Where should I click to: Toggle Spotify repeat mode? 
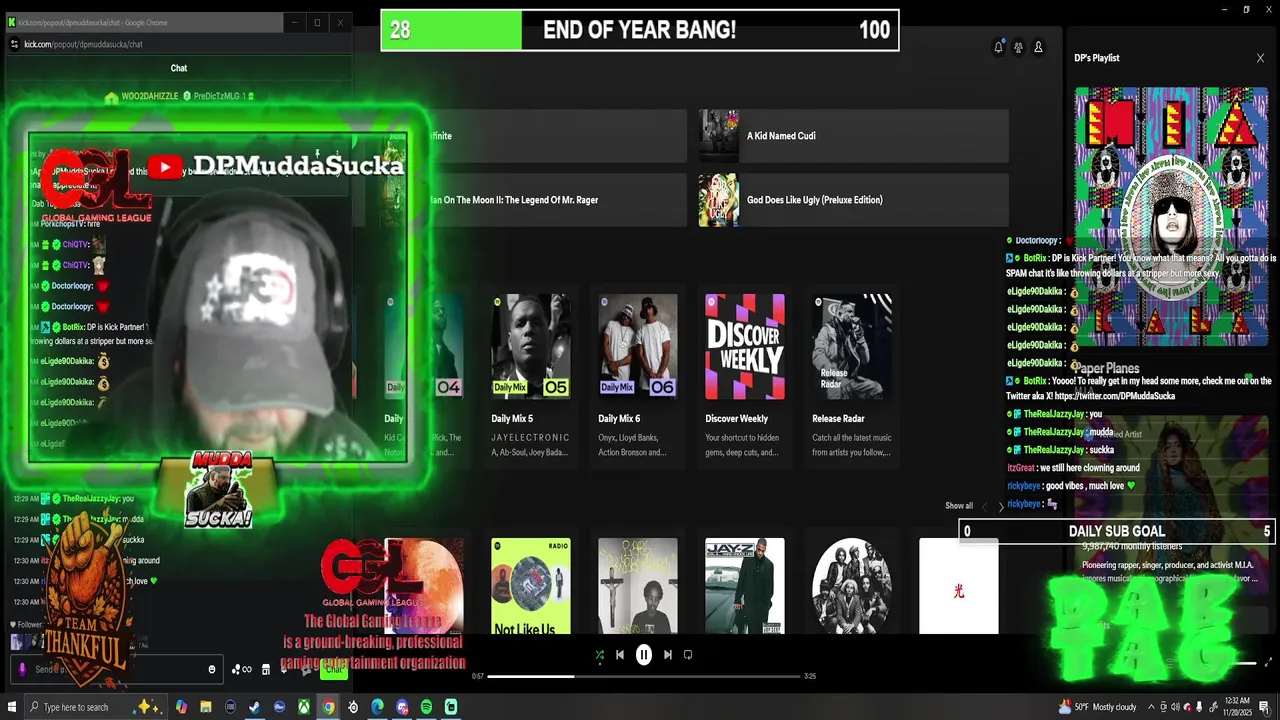[x=688, y=655]
